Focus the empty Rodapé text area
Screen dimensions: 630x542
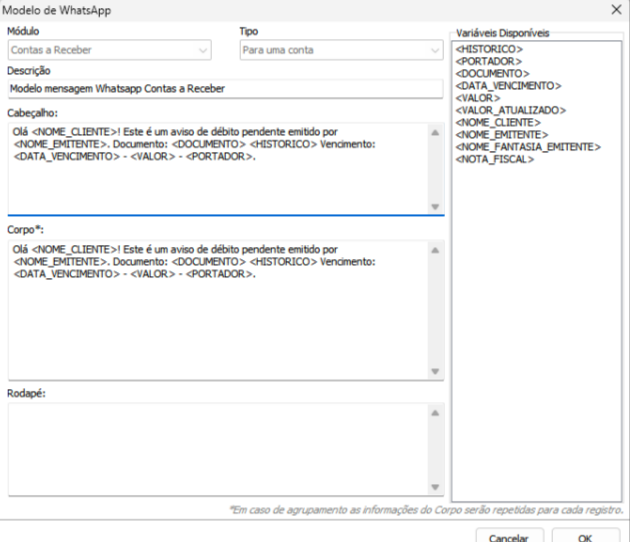click(215, 447)
